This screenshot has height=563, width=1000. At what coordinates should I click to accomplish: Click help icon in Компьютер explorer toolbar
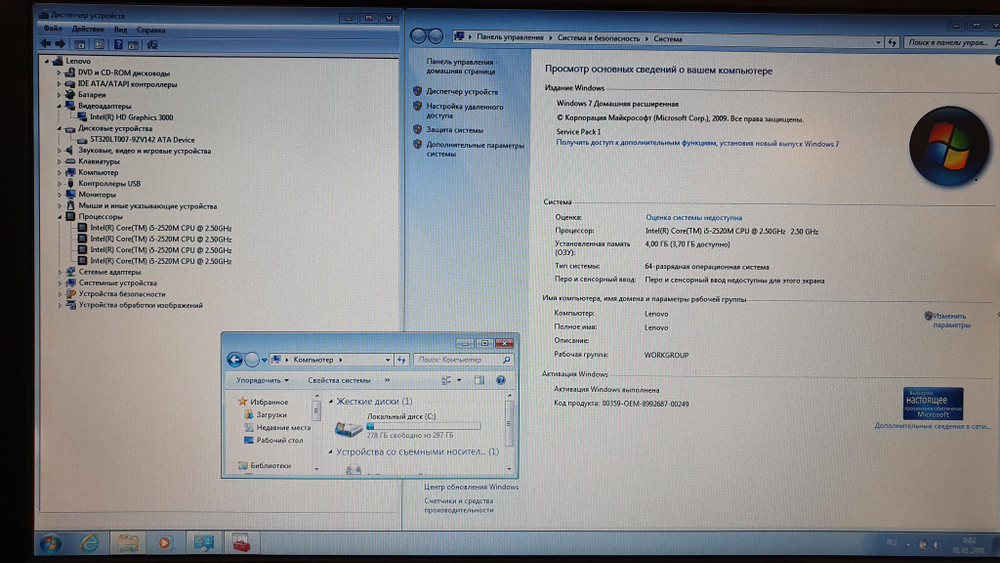[501, 380]
